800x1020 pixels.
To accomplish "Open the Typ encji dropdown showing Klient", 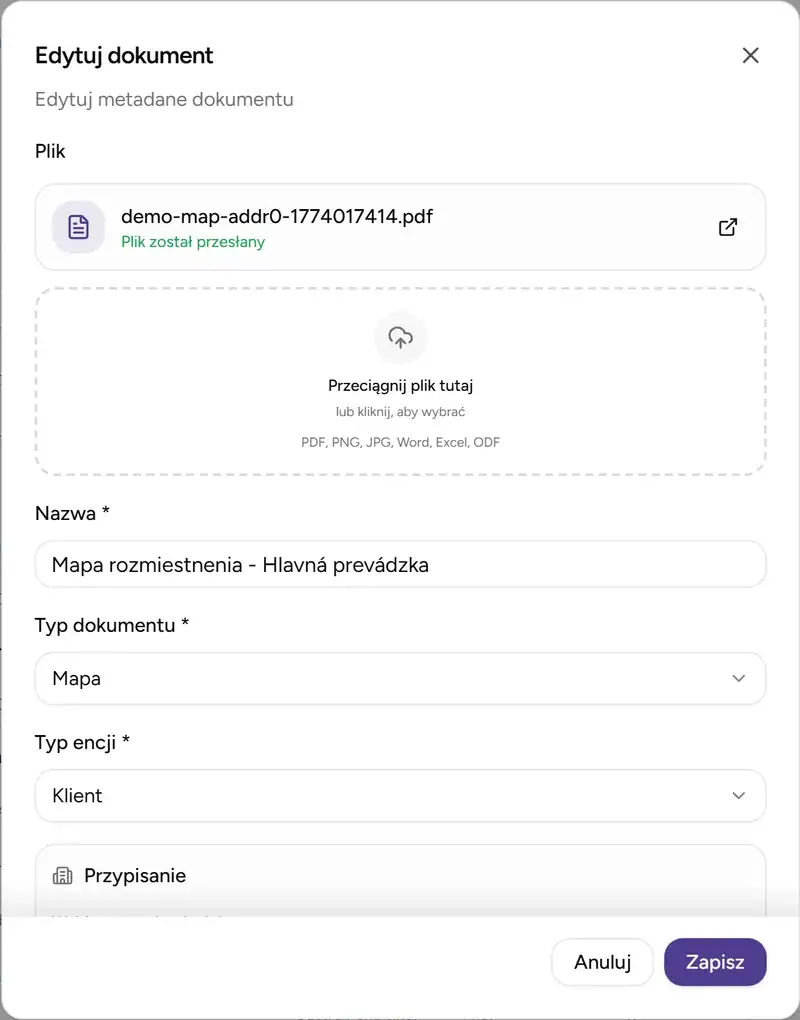I will 400,796.
